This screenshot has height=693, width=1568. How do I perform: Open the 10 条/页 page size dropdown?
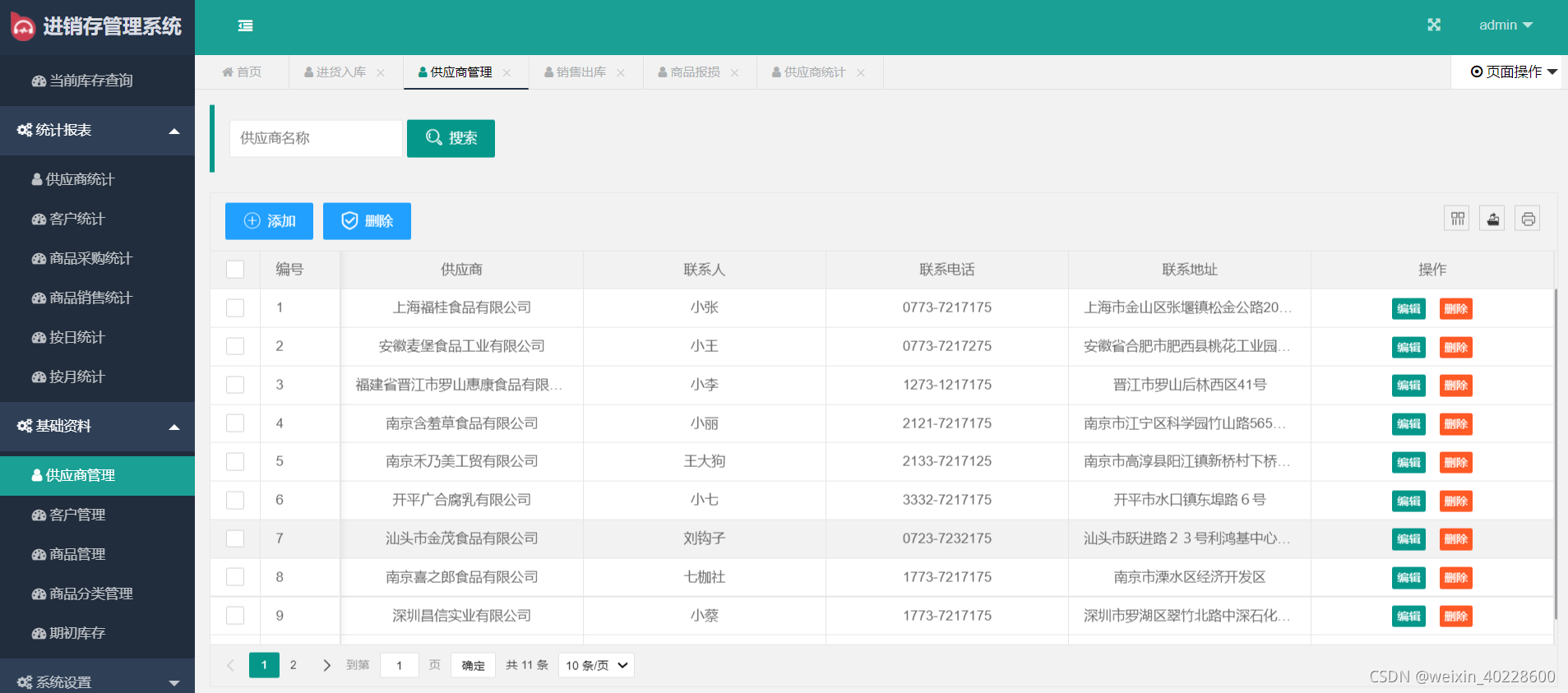[x=596, y=665]
